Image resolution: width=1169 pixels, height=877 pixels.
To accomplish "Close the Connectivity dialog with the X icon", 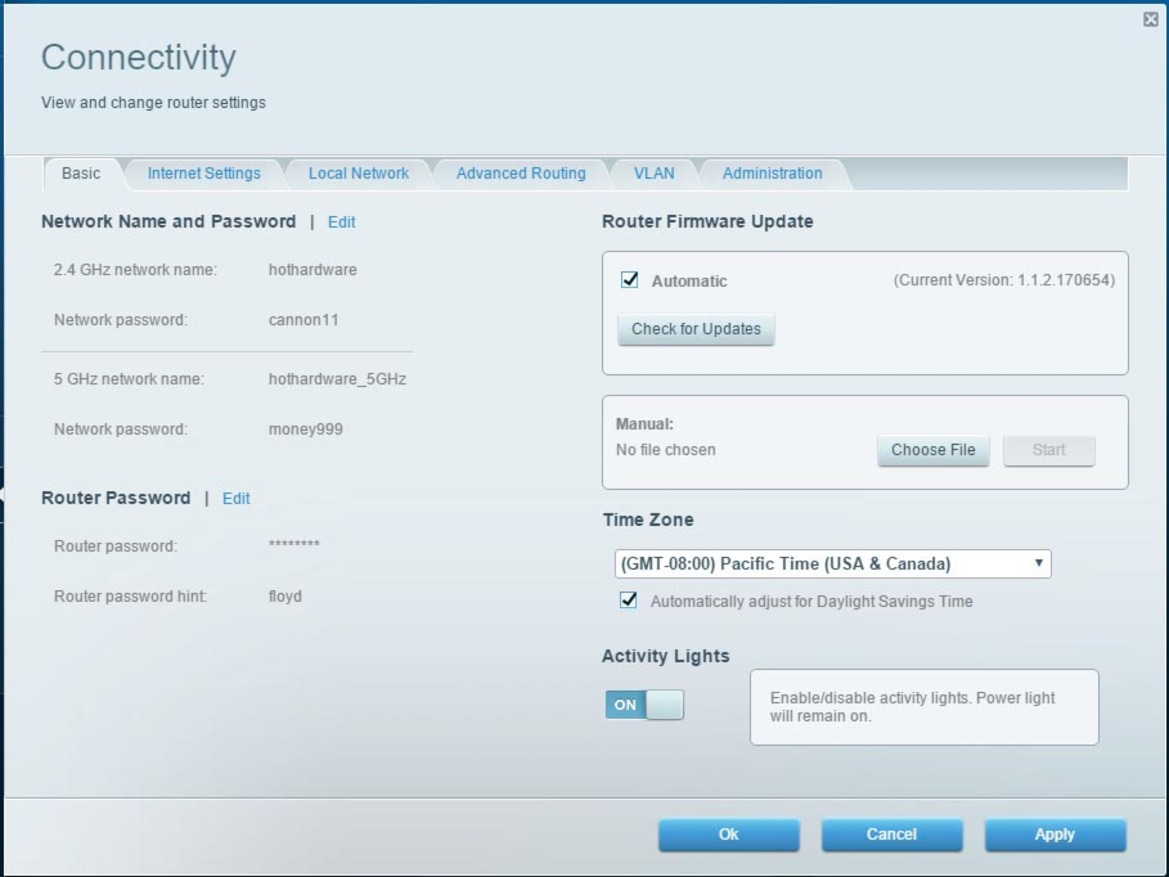I will tap(1150, 19).
